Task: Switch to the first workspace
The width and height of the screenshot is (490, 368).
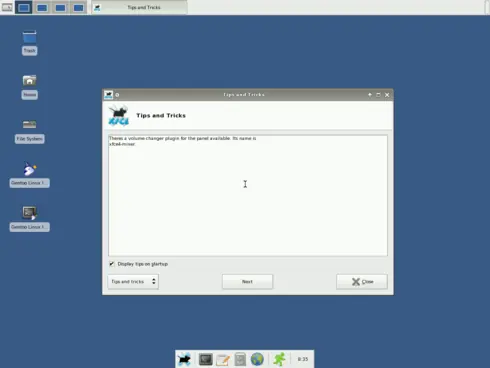Action: click(24, 7)
